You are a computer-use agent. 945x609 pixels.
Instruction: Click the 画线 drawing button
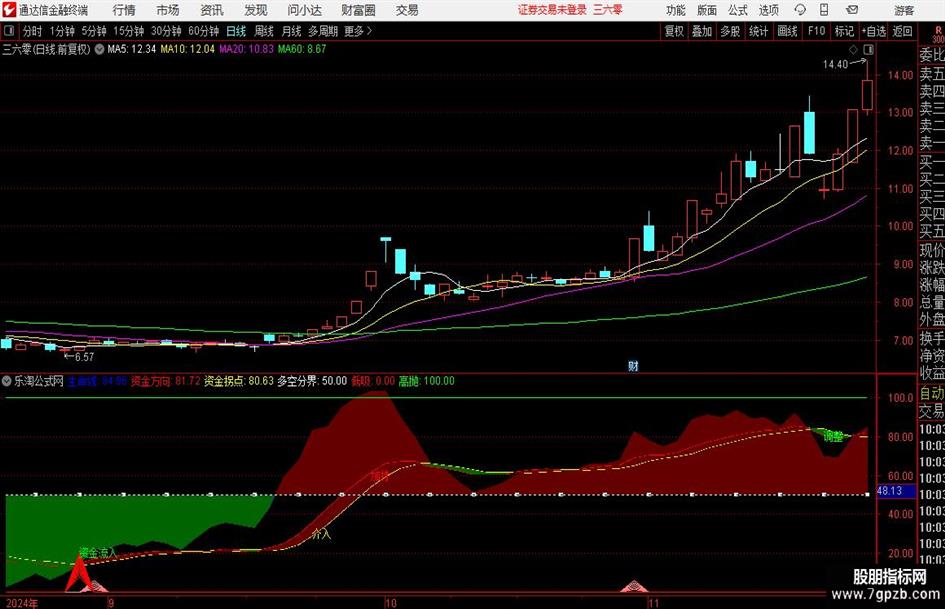point(787,31)
